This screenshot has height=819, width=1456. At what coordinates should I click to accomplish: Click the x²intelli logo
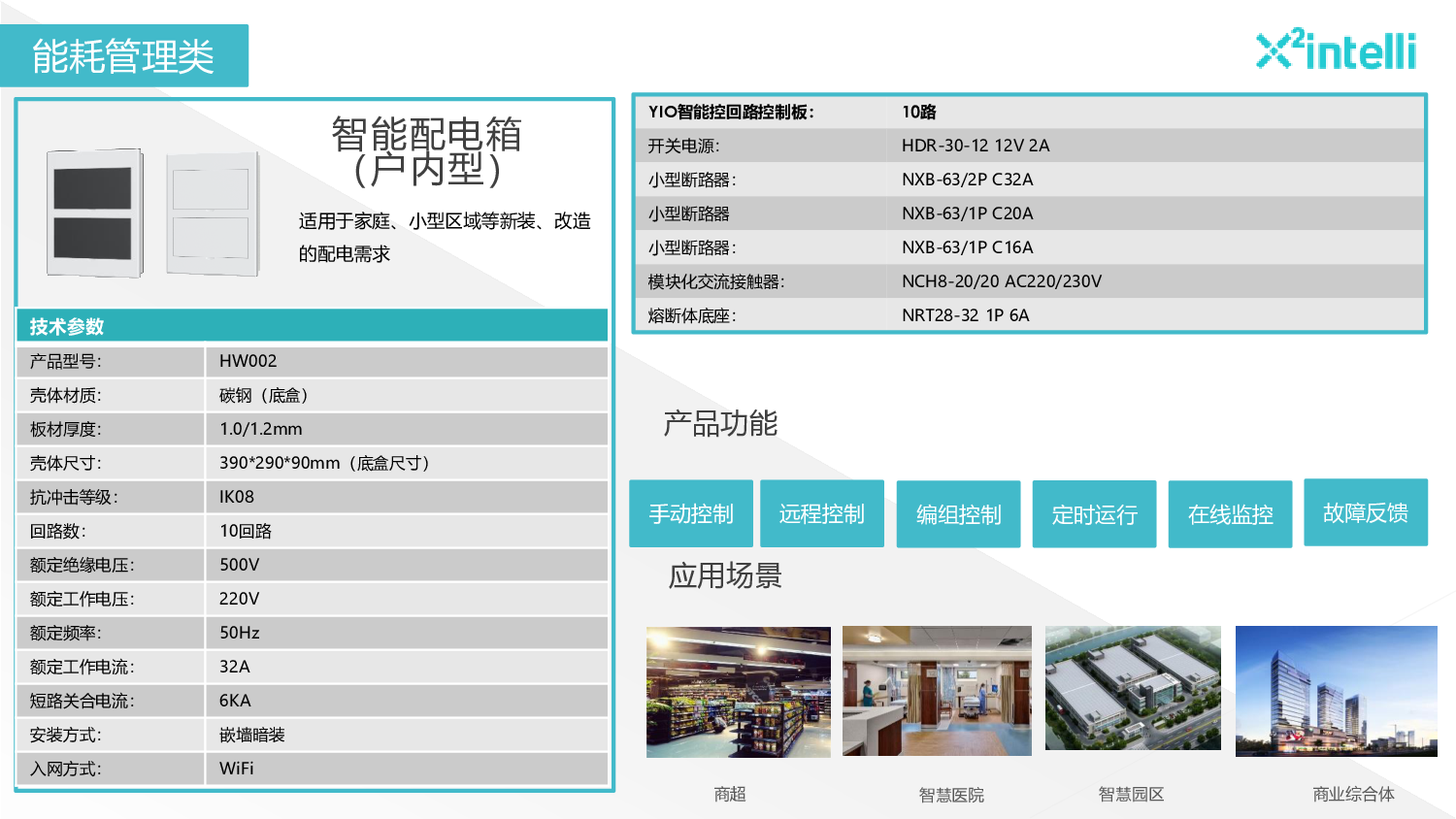click(1336, 49)
